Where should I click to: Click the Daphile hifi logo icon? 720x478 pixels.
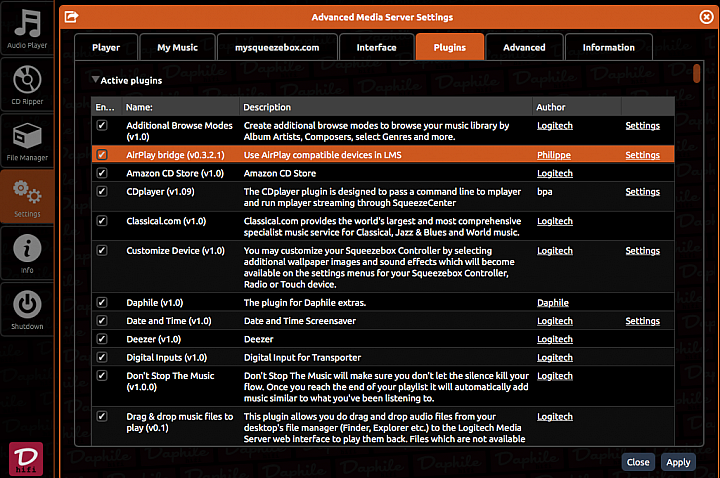26,459
